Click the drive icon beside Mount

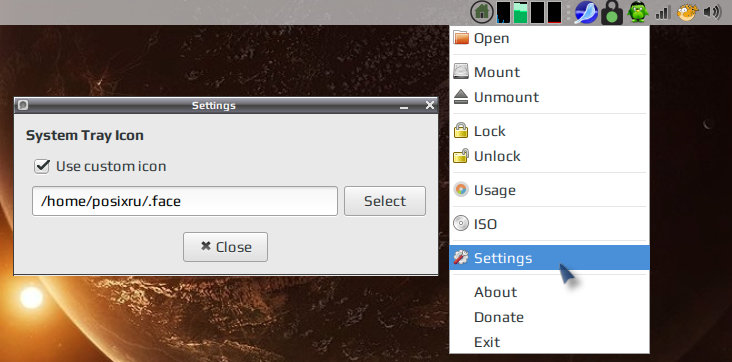pyautogui.click(x=461, y=71)
